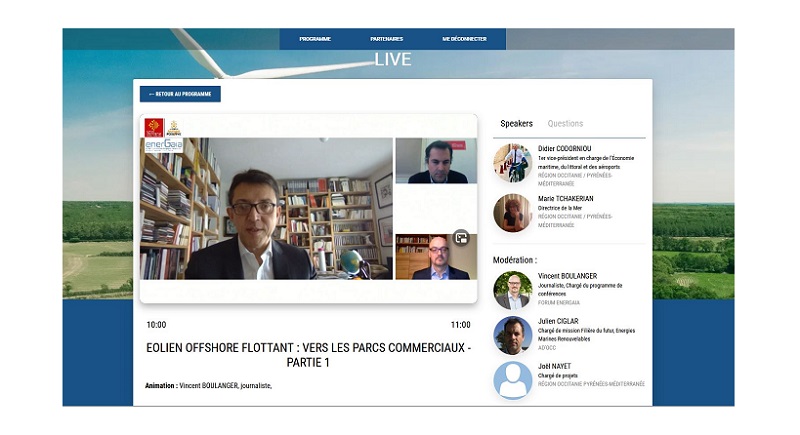Select the bottom-right participant video tile
The height and width of the screenshot is (435, 800).
[436, 257]
